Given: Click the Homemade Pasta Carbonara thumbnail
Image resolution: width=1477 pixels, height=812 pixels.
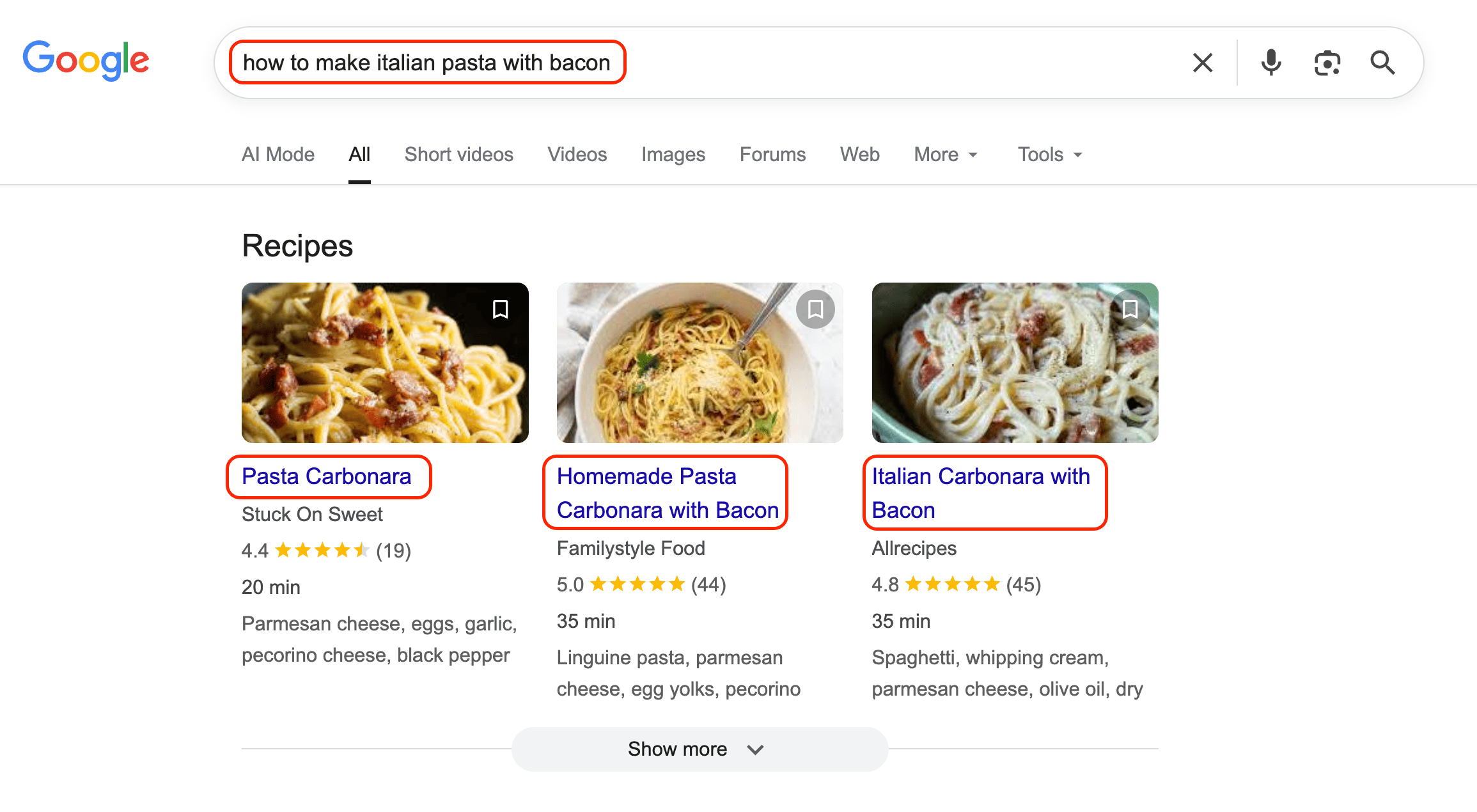Looking at the screenshot, I should pyautogui.click(x=699, y=363).
